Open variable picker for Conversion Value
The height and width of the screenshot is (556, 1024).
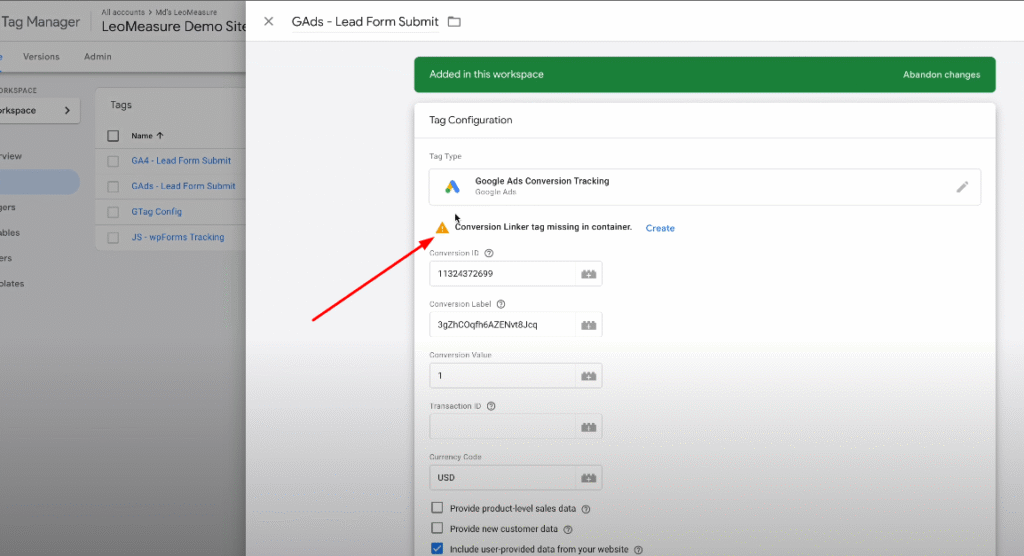[588, 376]
